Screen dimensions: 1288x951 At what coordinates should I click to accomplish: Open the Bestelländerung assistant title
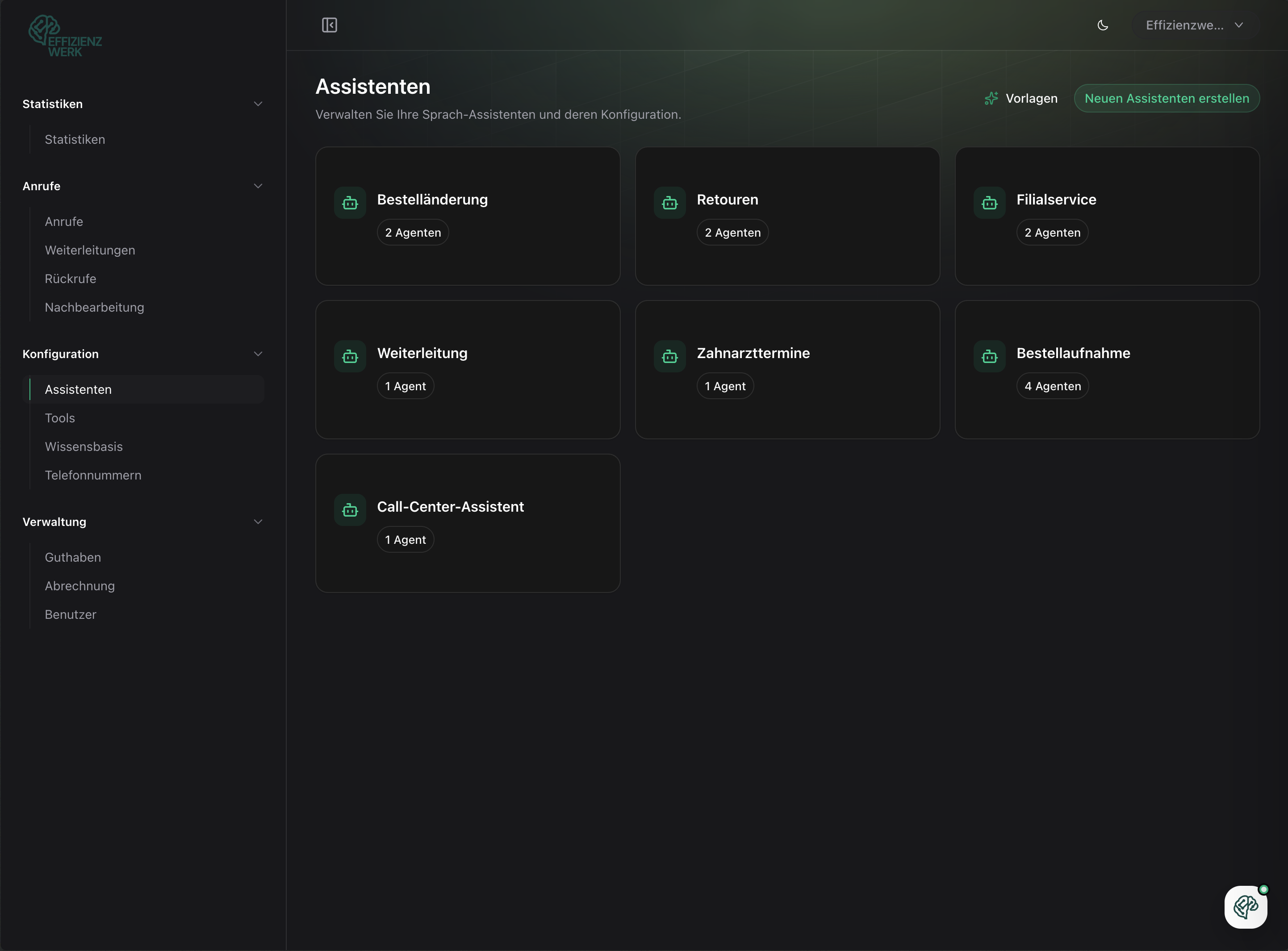click(x=432, y=199)
